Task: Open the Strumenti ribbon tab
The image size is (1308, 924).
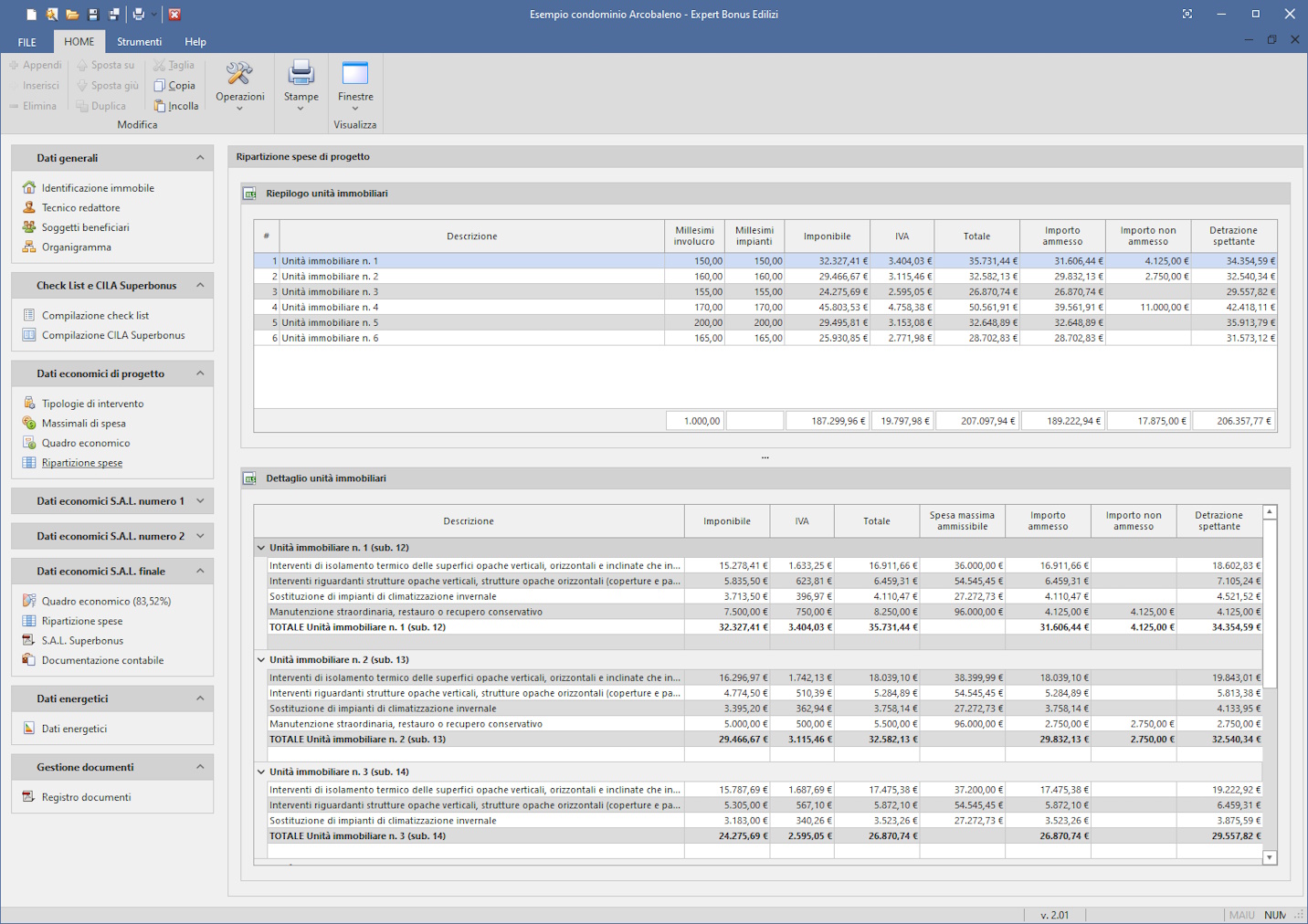Action: (x=139, y=42)
